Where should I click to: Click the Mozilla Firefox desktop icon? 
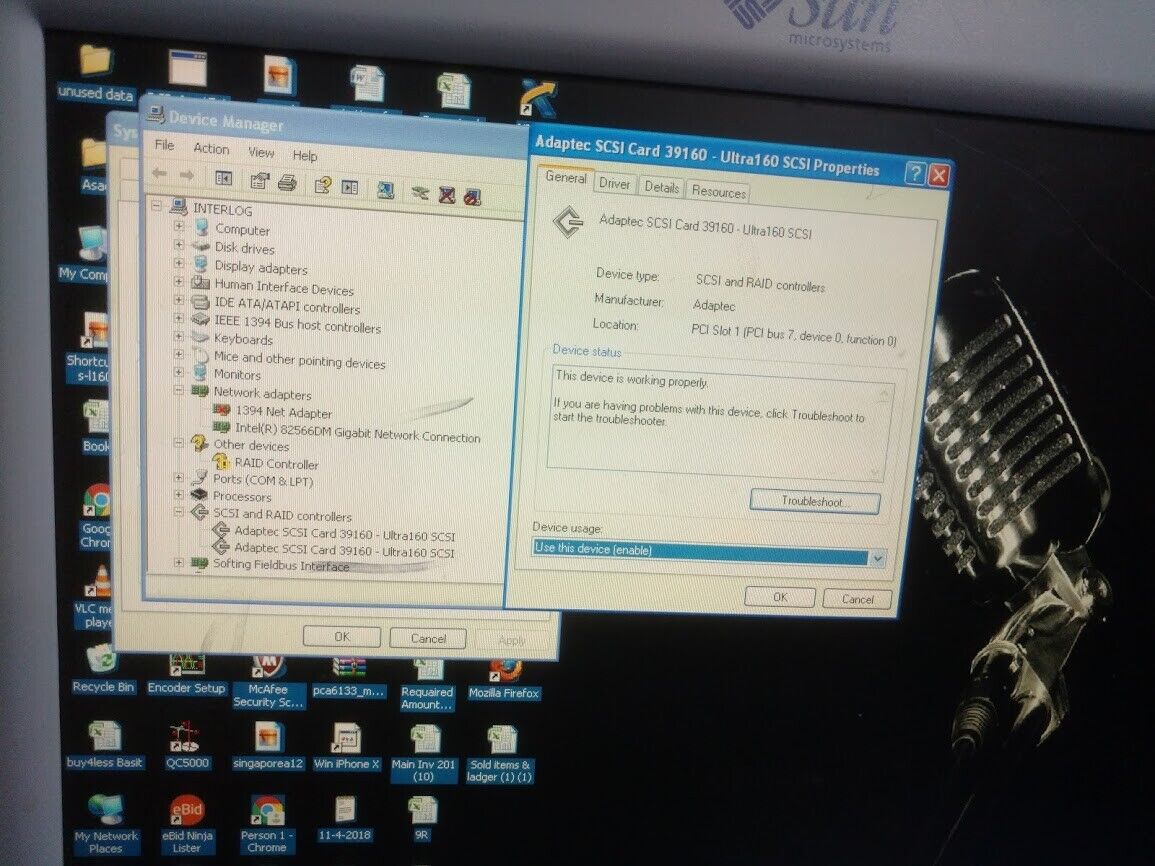click(504, 680)
